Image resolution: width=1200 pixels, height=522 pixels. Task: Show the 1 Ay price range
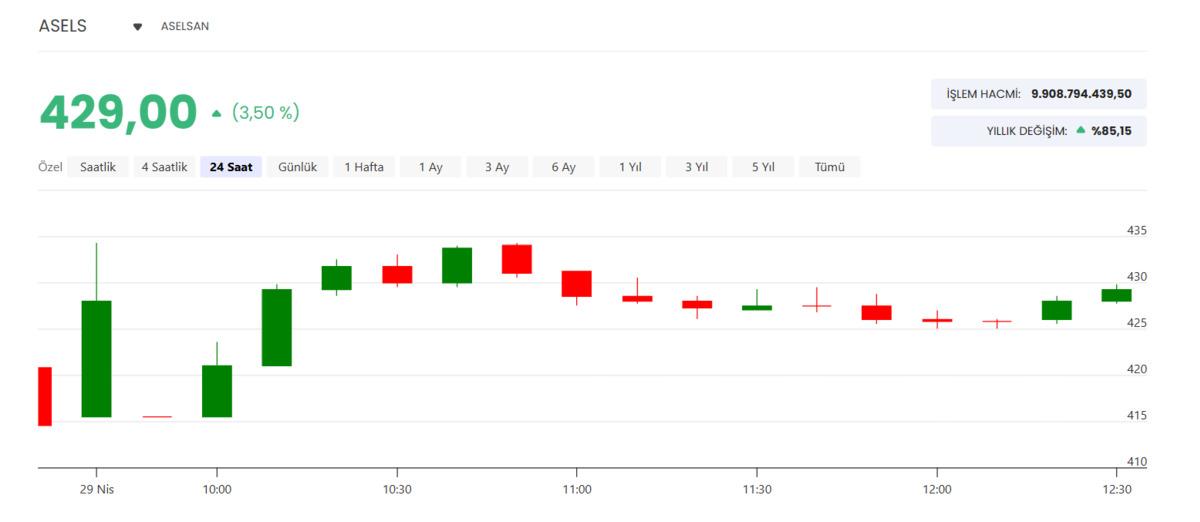point(430,167)
